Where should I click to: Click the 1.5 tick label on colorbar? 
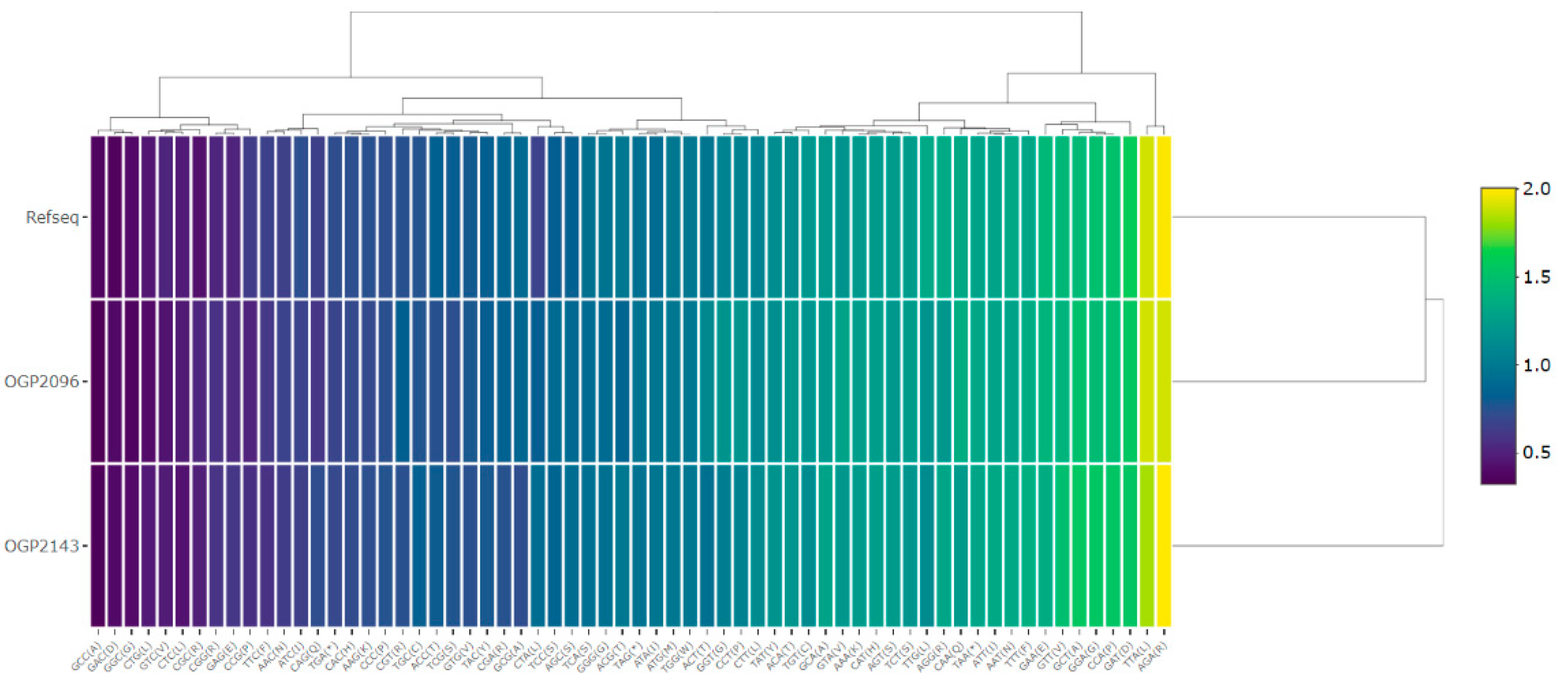tap(1536, 277)
